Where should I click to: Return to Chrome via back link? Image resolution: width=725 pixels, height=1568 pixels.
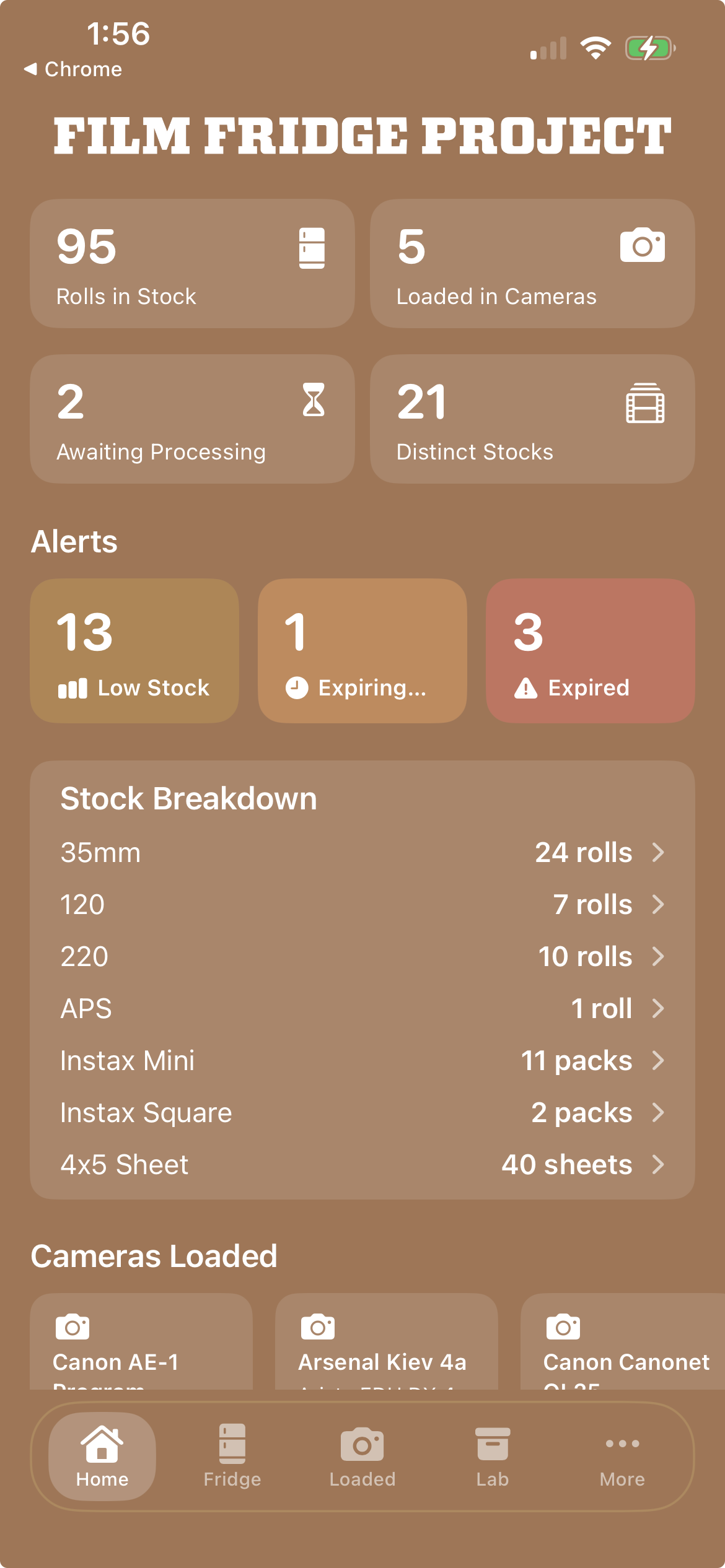(x=73, y=69)
